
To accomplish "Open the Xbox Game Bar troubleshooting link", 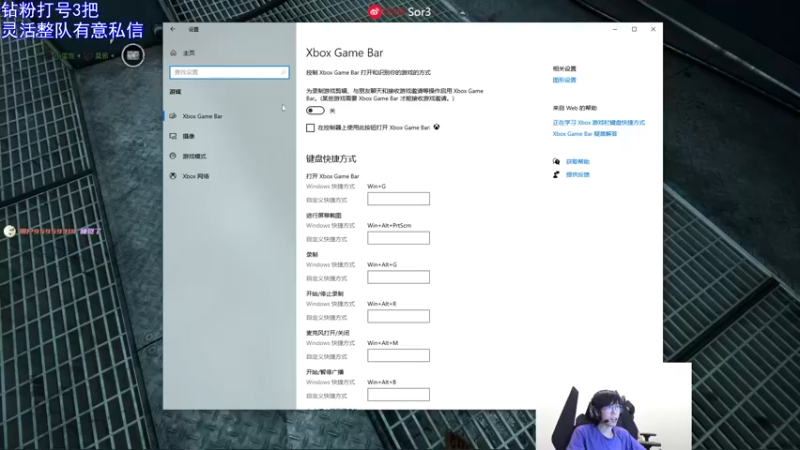I will (585, 134).
